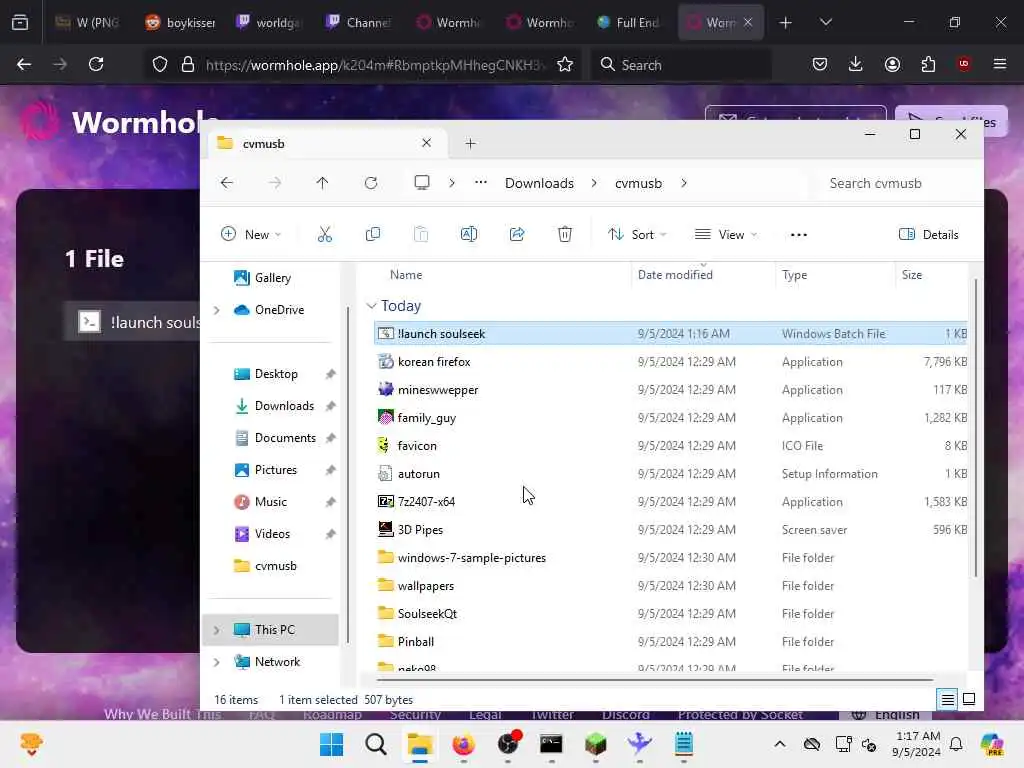The width and height of the screenshot is (1024, 768).
Task: Click the Firefox Search box
Action: tap(680, 64)
